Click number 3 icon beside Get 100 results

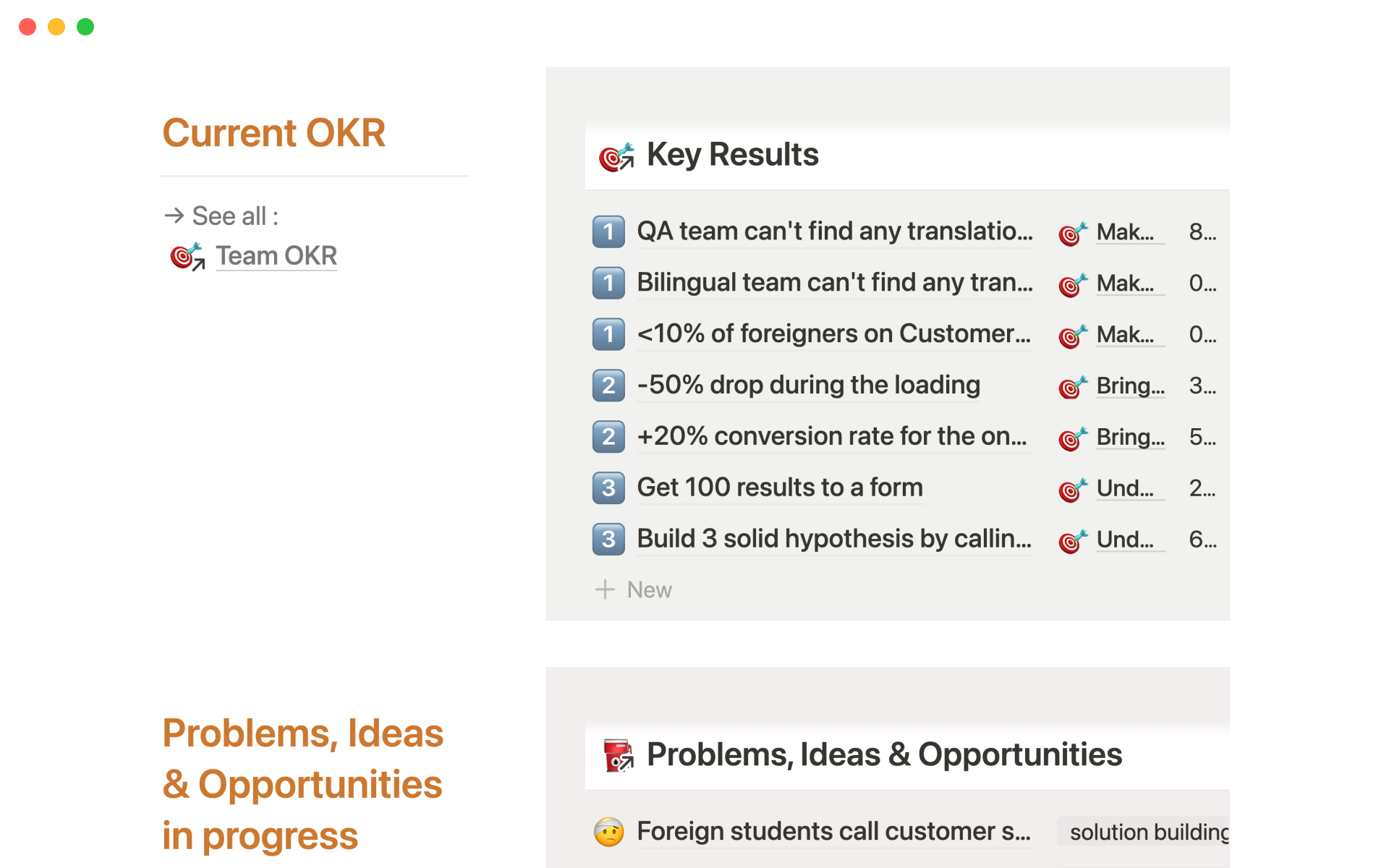tap(608, 488)
